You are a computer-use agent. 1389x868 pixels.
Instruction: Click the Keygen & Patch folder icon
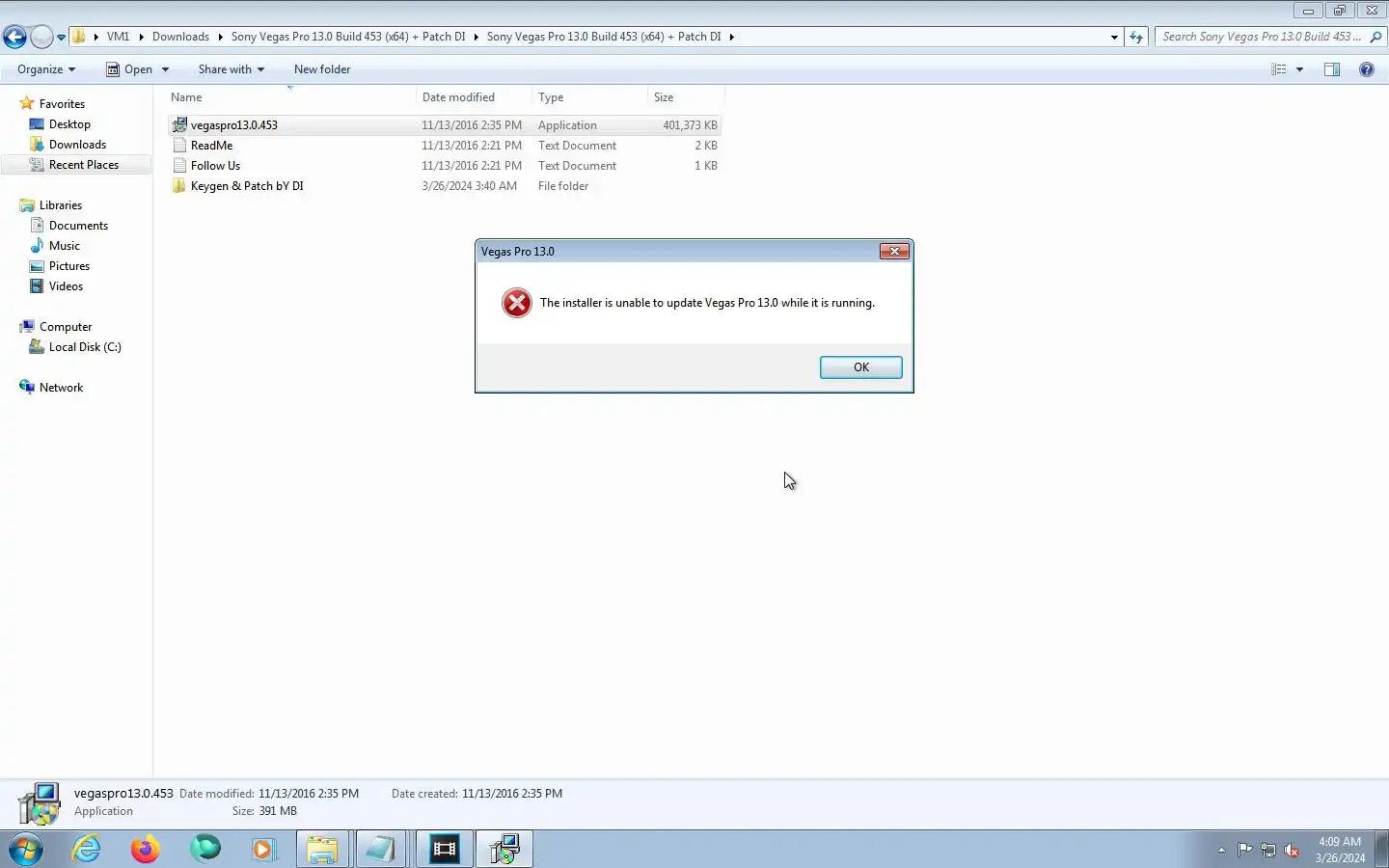[179, 186]
